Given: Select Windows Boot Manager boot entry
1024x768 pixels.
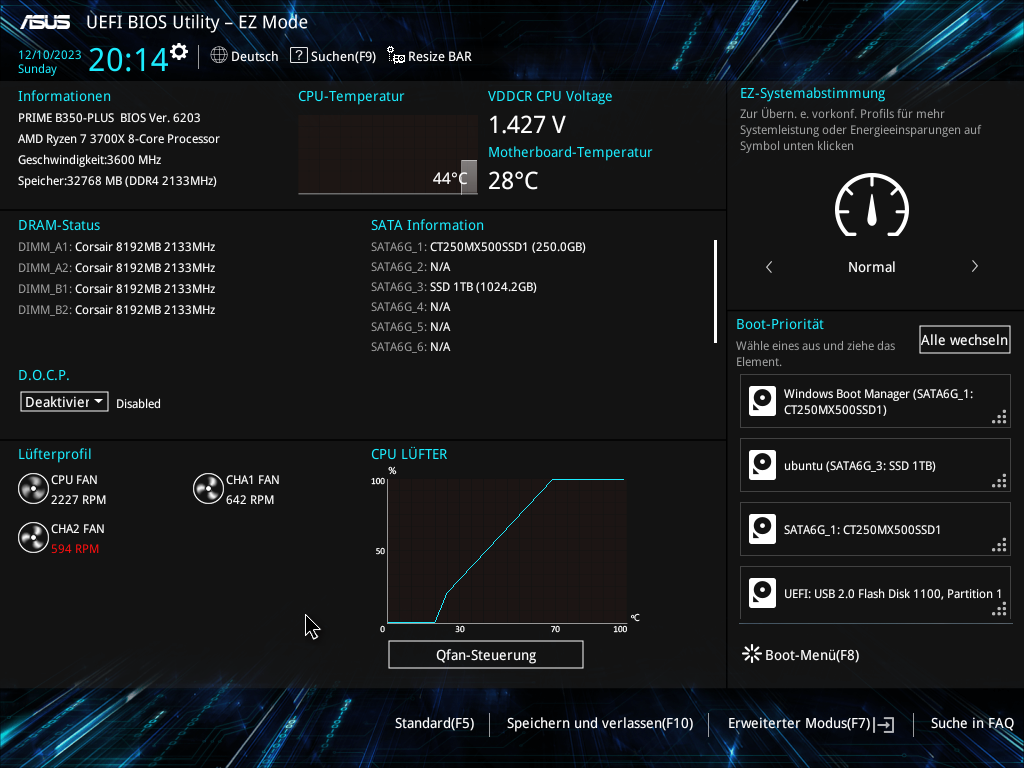Looking at the screenshot, I should pos(875,401).
